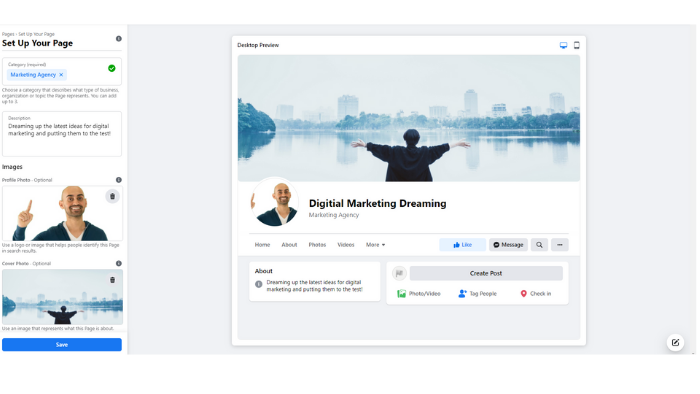Open the Photos tab in preview
The width and height of the screenshot is (700, 394).
[317, 245]
